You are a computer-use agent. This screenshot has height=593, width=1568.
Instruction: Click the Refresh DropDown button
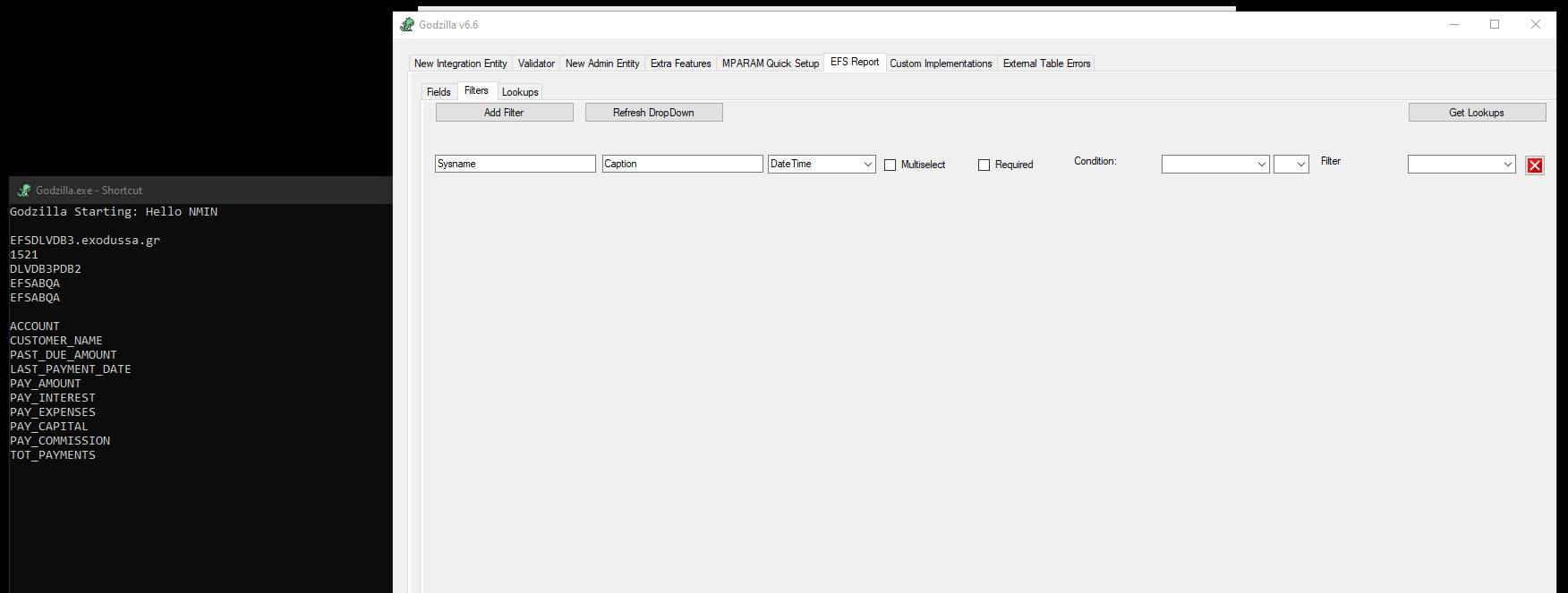pos(653,113)
